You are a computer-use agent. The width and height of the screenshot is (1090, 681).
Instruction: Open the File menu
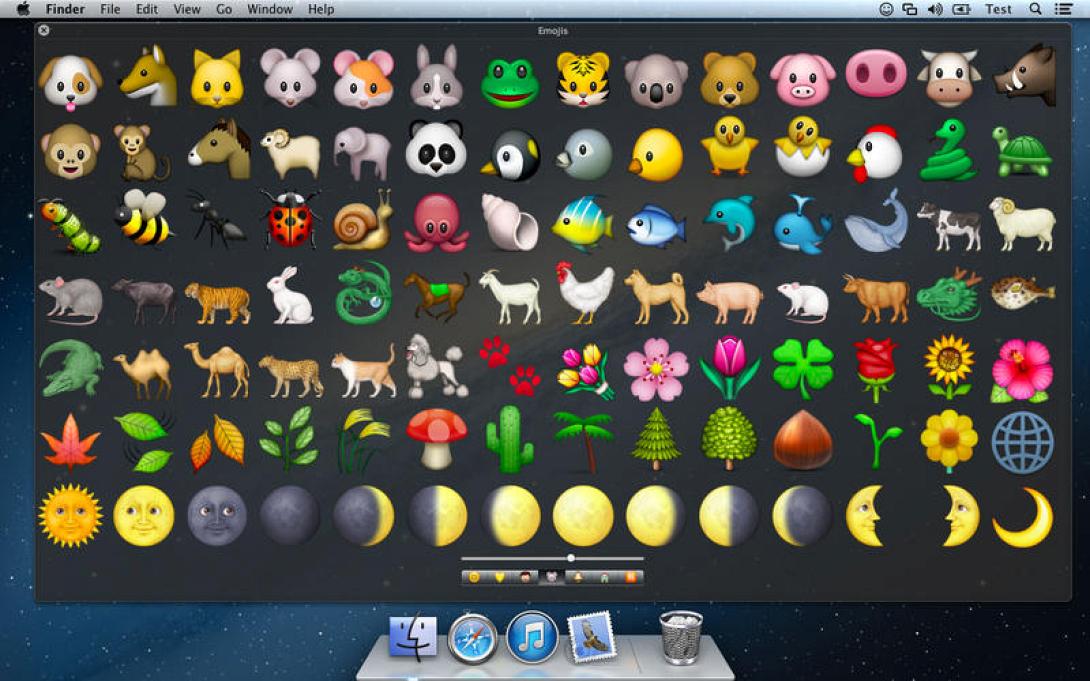110,9
